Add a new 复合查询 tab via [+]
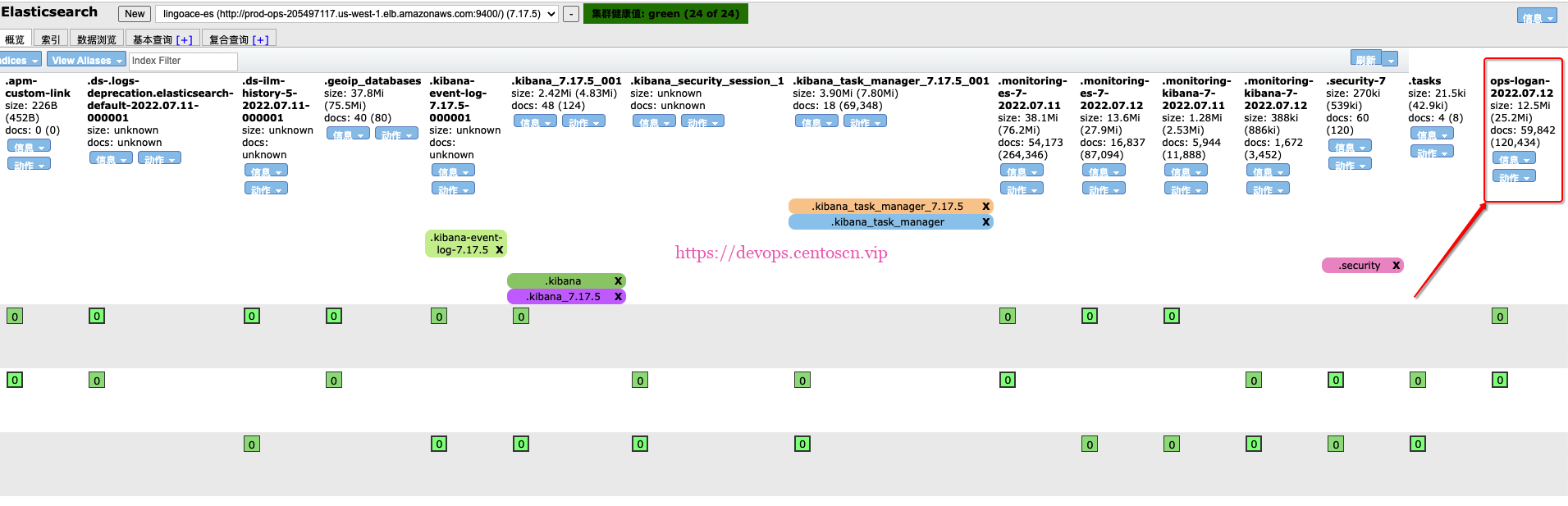The width and height of the screenshot is (1568, 506). [260, 40]
